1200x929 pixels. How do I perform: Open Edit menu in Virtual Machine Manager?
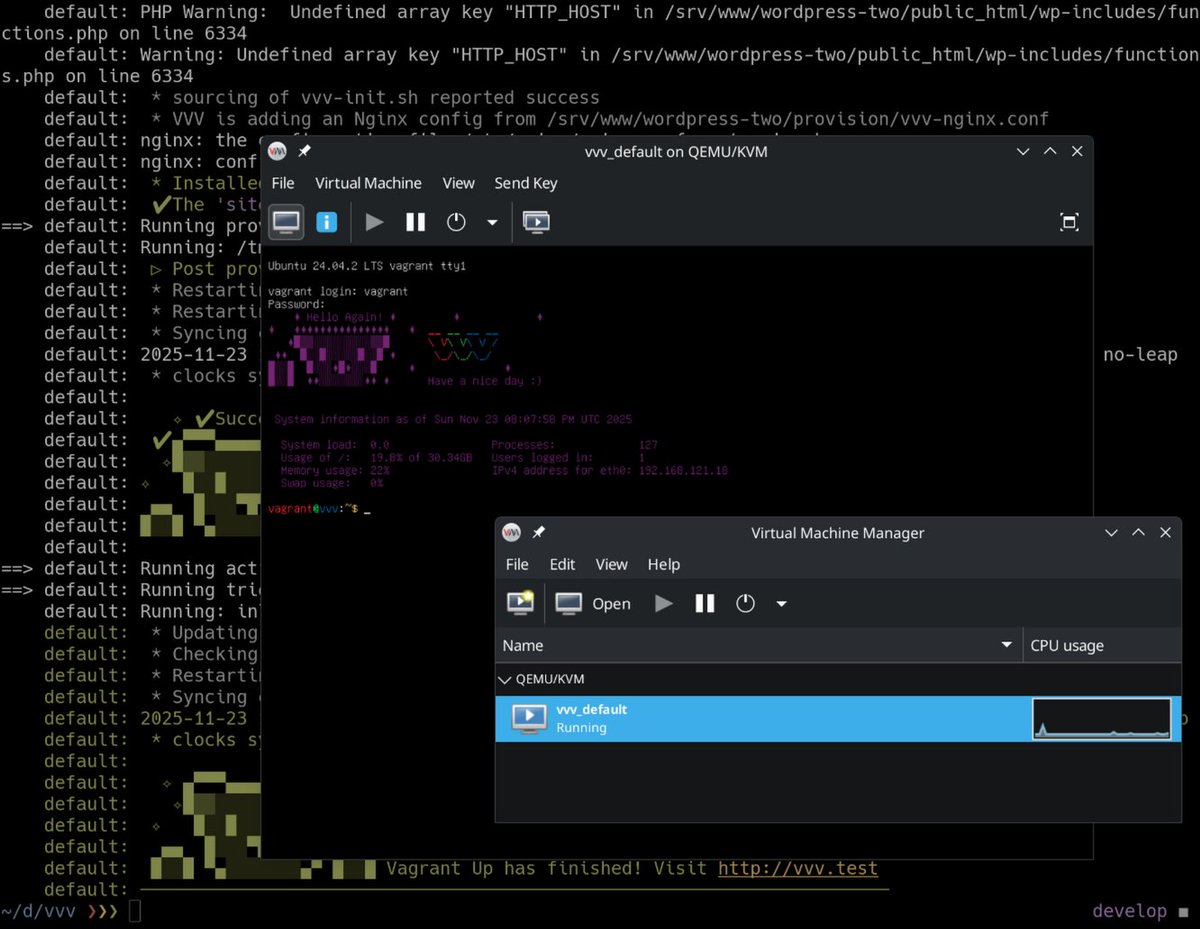click(x=562, y=564)
